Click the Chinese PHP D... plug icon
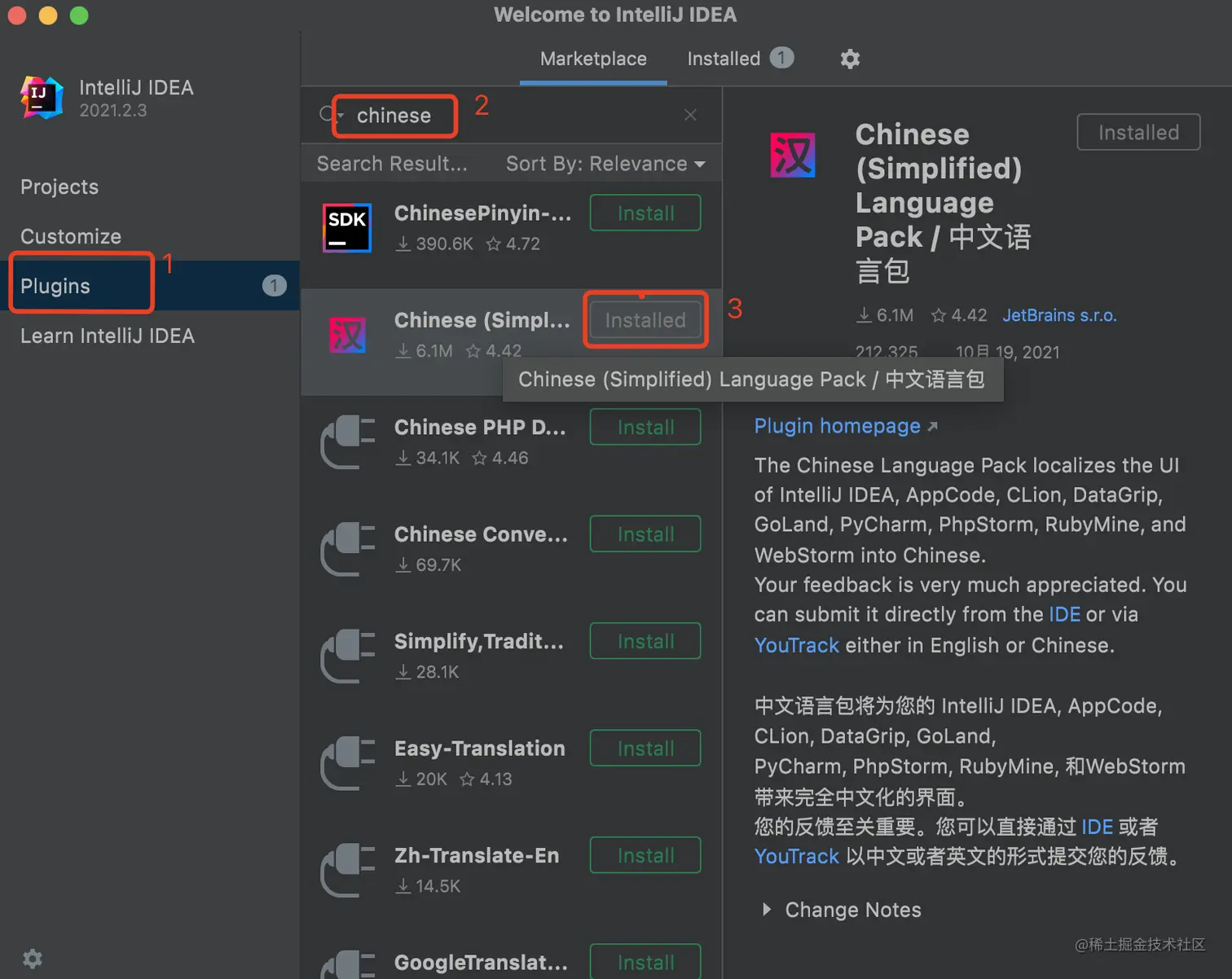 tap(348, 442)
